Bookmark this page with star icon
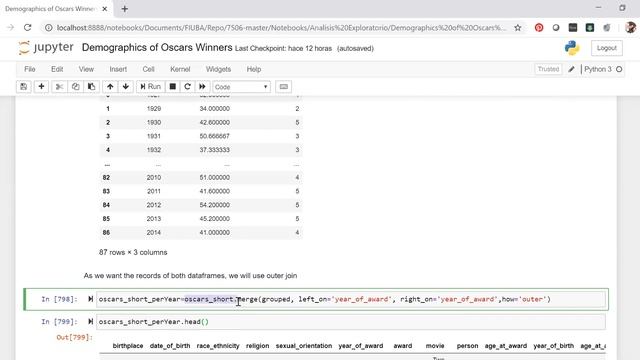The image size is (640, 360). click(518, 27)
